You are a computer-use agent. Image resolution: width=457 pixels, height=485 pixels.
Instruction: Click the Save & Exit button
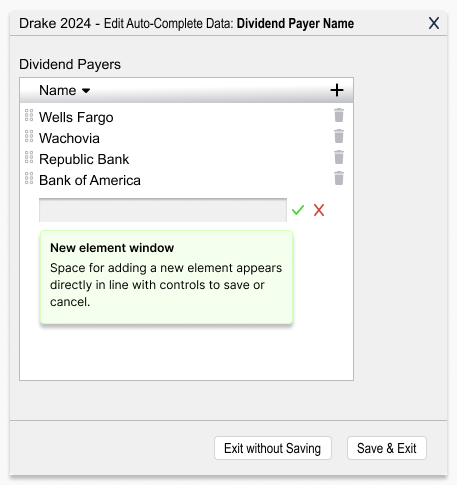pos(387,448)
